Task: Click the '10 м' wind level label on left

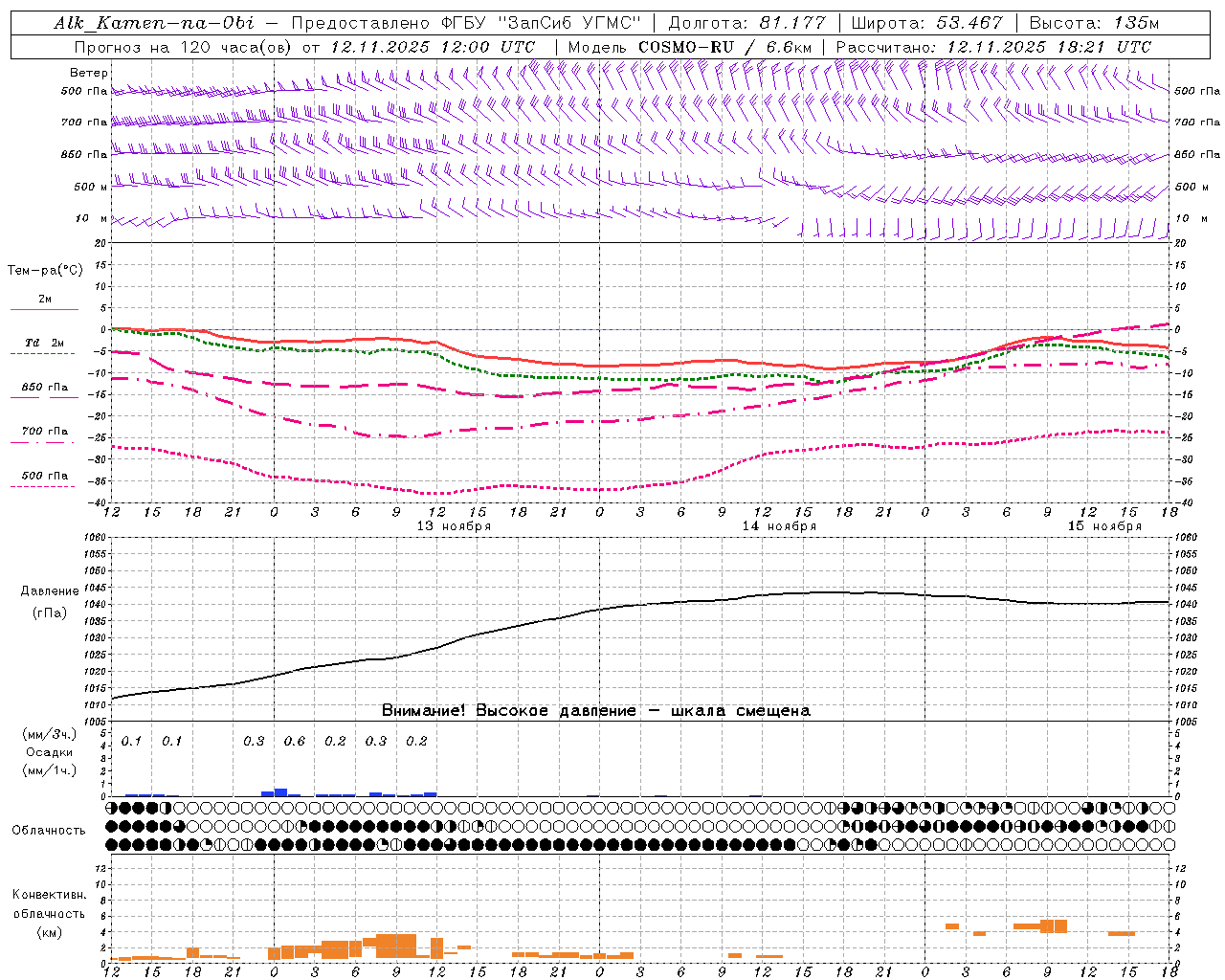Action: click(92, 219)
